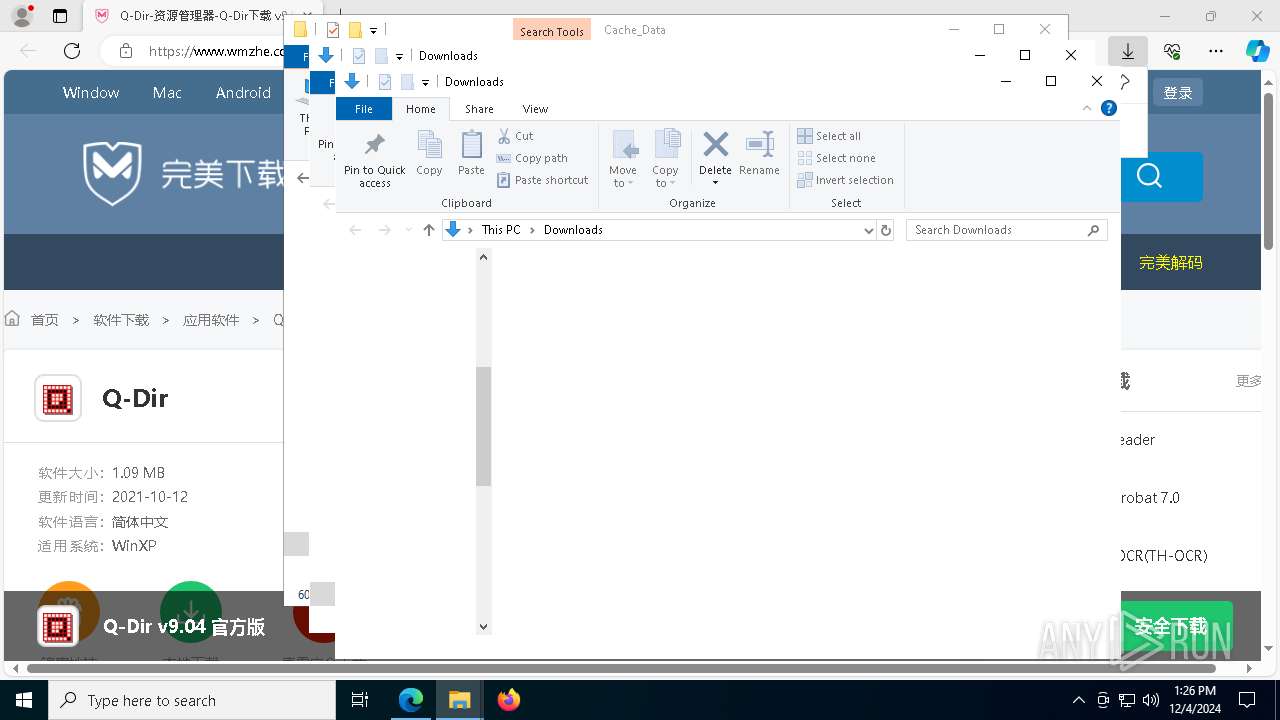This screenshot has height=720, width=1280.
Task: Click the back navigation arrow in Explorer
Action: tap(355, 230)
